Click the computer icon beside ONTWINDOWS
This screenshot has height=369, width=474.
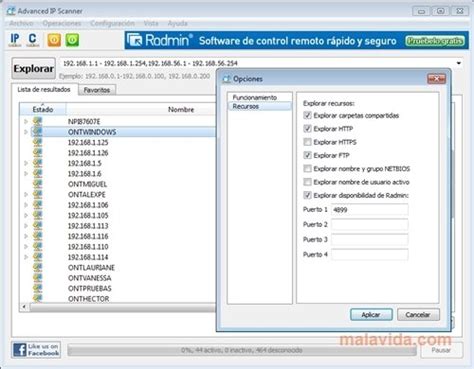click(37, 132)
